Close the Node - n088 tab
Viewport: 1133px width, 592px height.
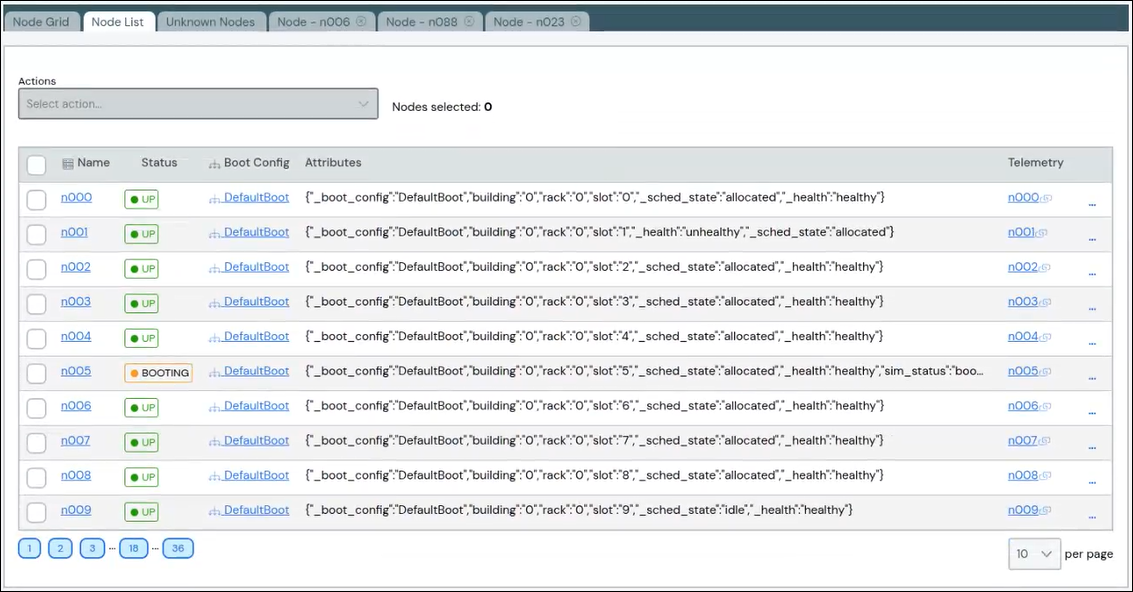point(469,22)
